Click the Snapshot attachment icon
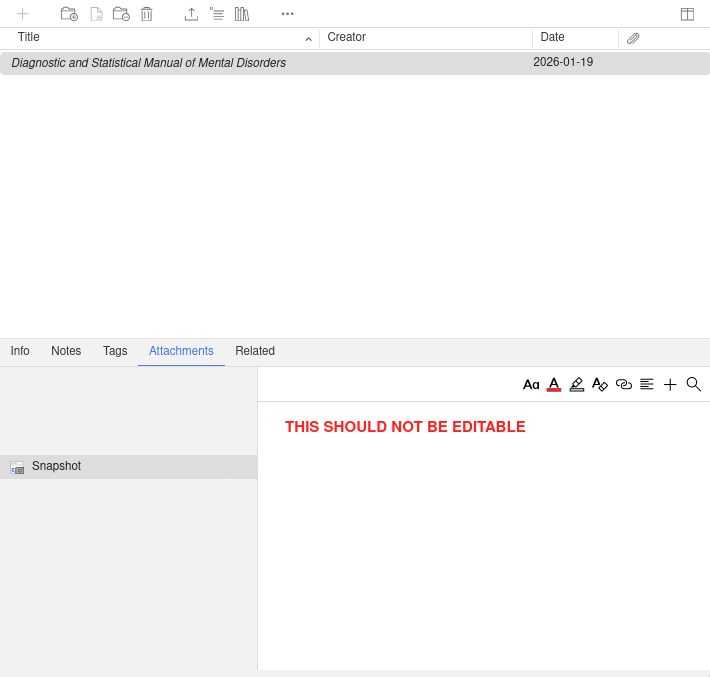The width and height of the screenshot is (710, 677). pos(17,467)
